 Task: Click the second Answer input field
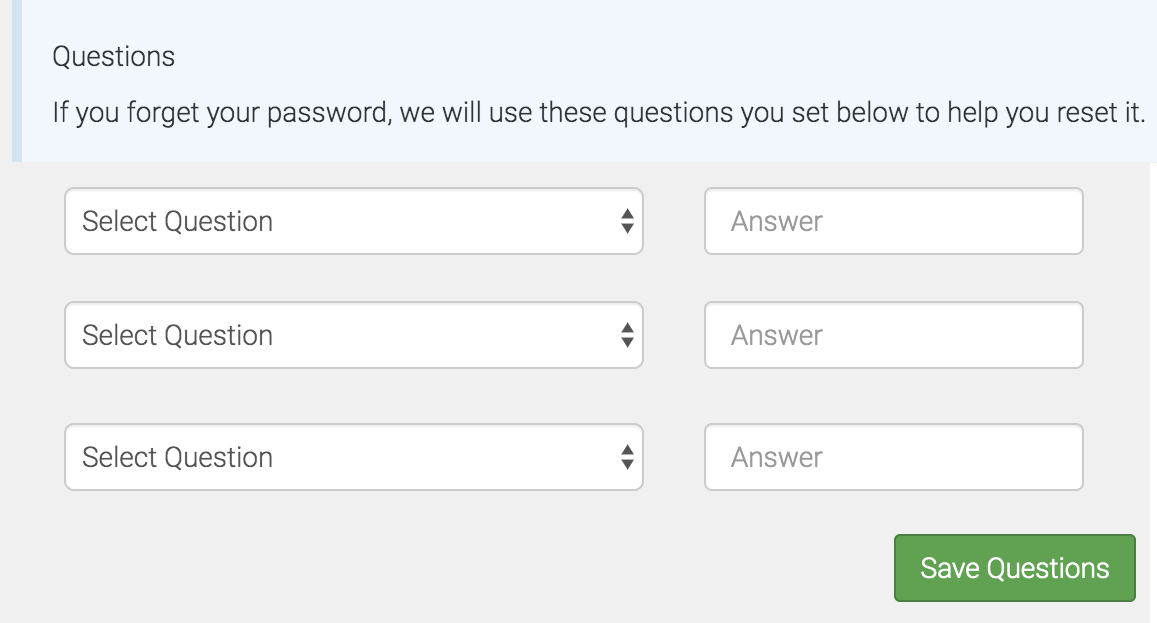893,335
